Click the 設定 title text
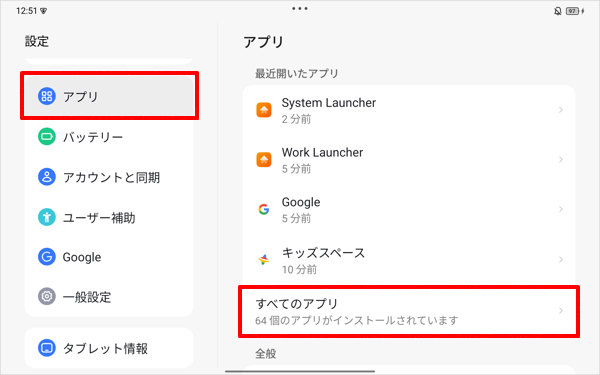This screenshot has width=600, height=375. (x=37, y=41)
